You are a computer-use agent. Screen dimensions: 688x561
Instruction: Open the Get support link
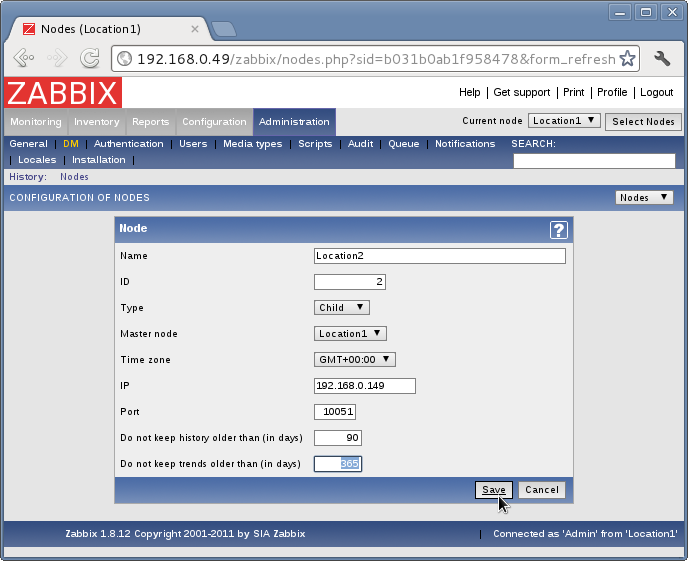[522, 92]
